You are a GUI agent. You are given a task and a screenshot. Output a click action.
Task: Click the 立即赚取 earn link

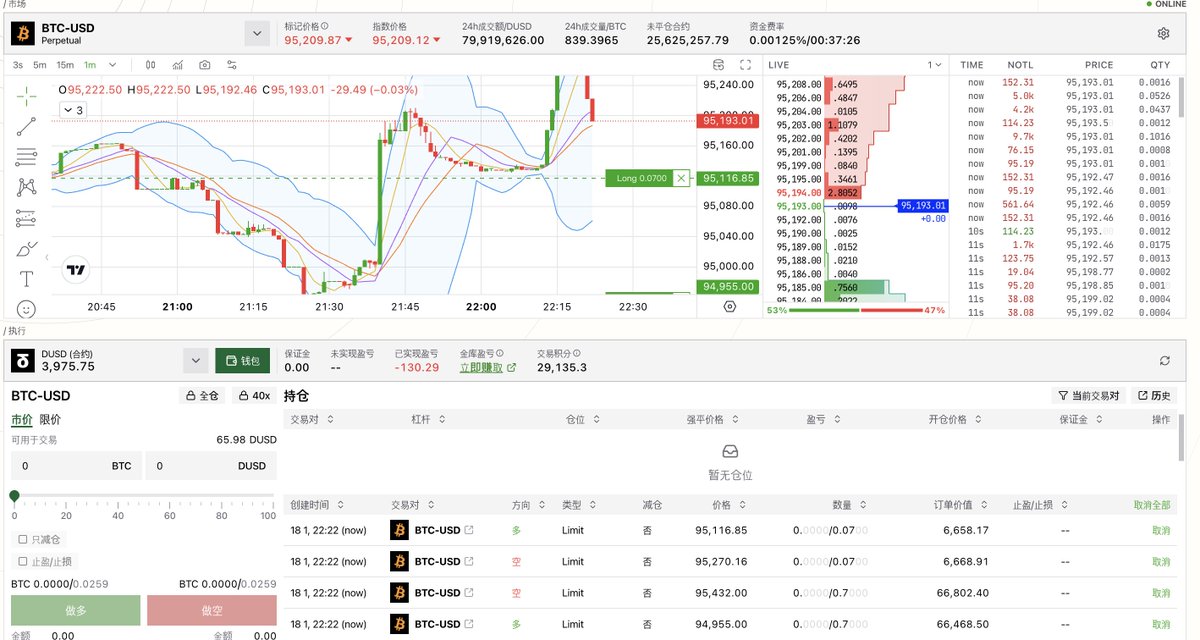point(487,368)
